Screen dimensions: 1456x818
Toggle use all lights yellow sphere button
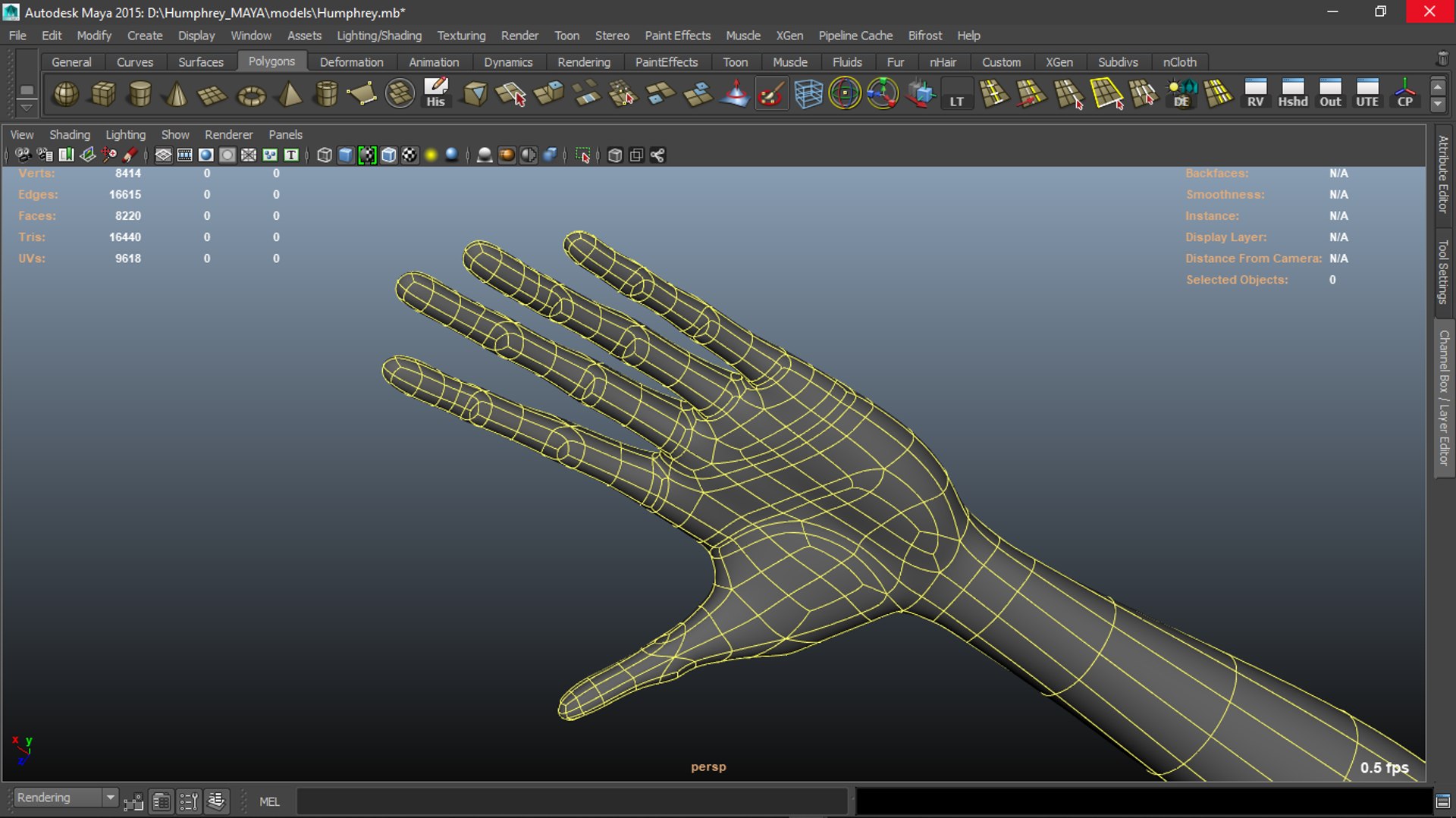(x=431, y=155)
